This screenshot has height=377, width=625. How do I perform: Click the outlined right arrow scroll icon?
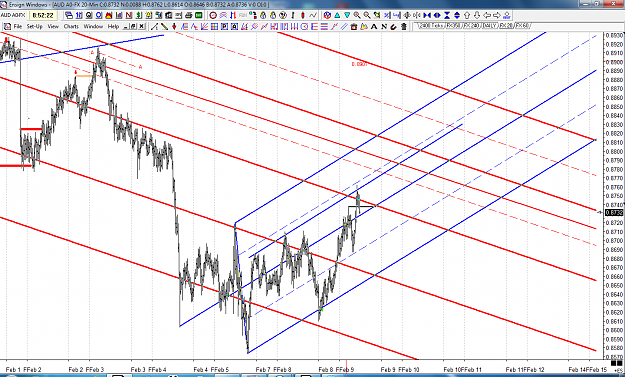click(x=497, y=15)
